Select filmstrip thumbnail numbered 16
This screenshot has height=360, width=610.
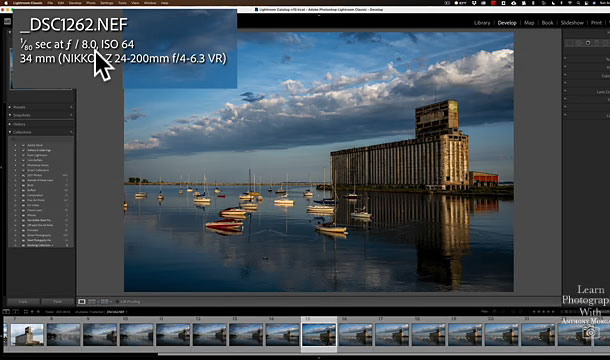[356, 335]
